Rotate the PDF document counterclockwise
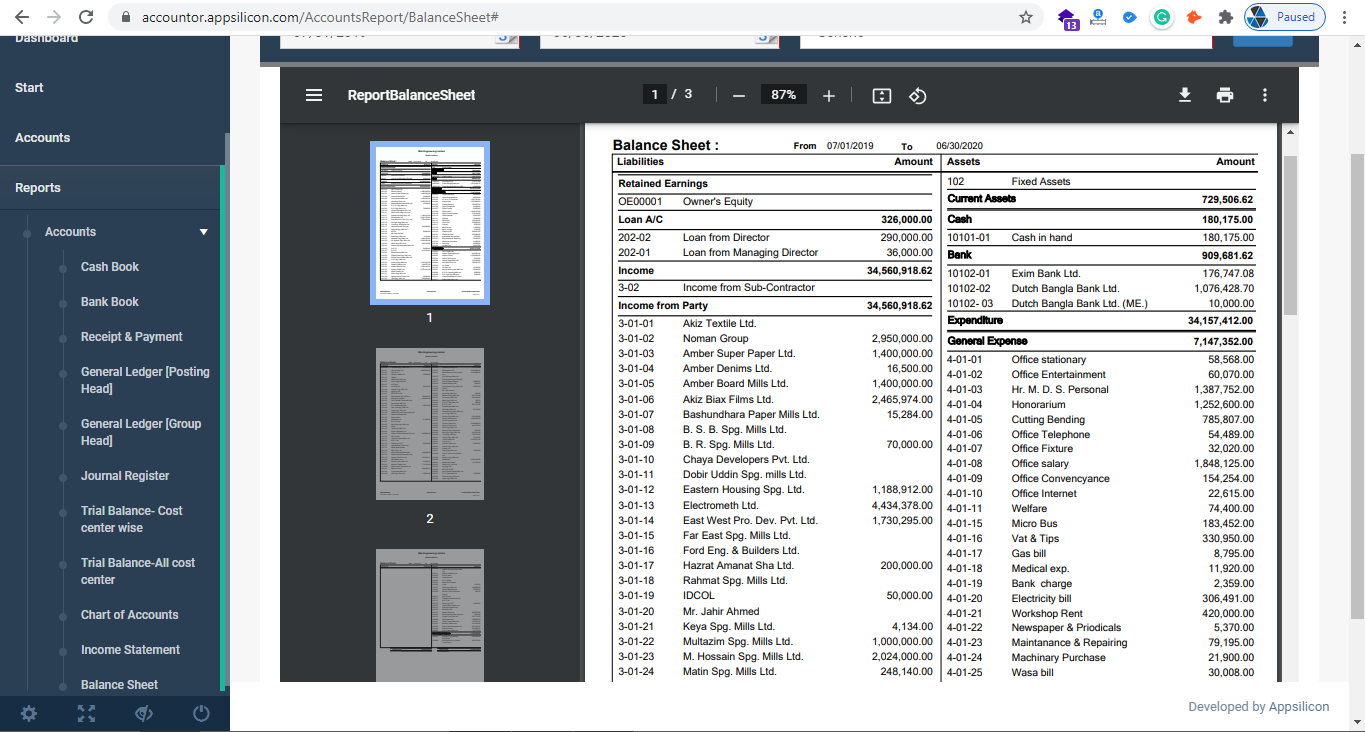The width and height of the screenshot is (1365, 732). tap(917, 95)
